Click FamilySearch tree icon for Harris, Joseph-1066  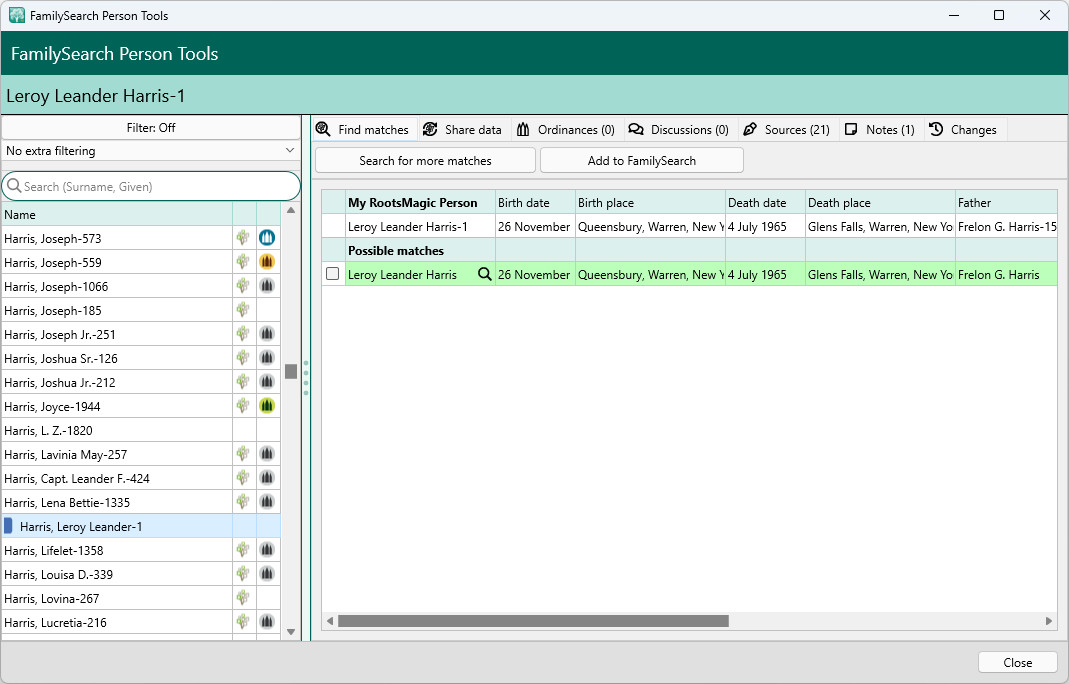pos(243,286)
